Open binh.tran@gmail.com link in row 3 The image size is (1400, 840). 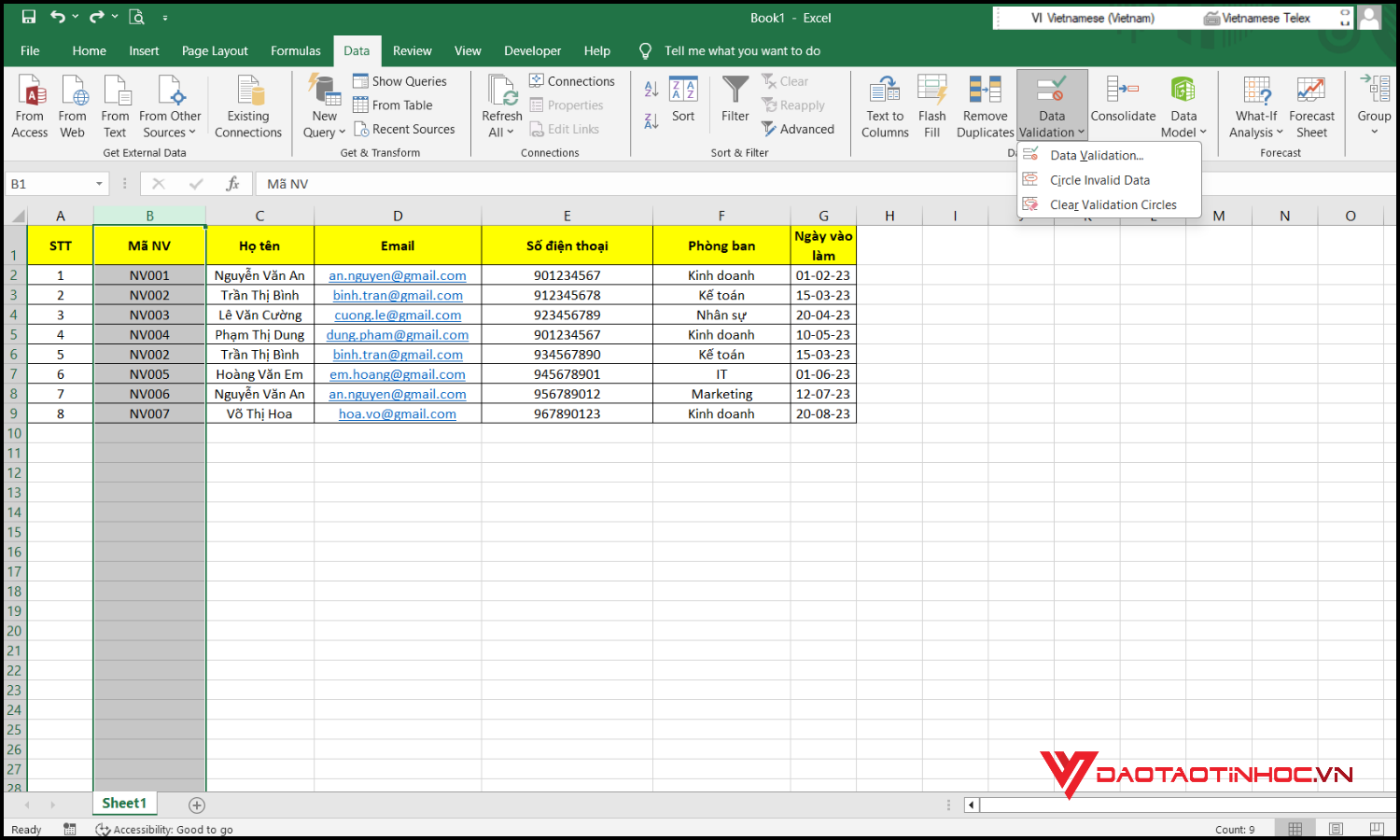[x=398, y=295]
